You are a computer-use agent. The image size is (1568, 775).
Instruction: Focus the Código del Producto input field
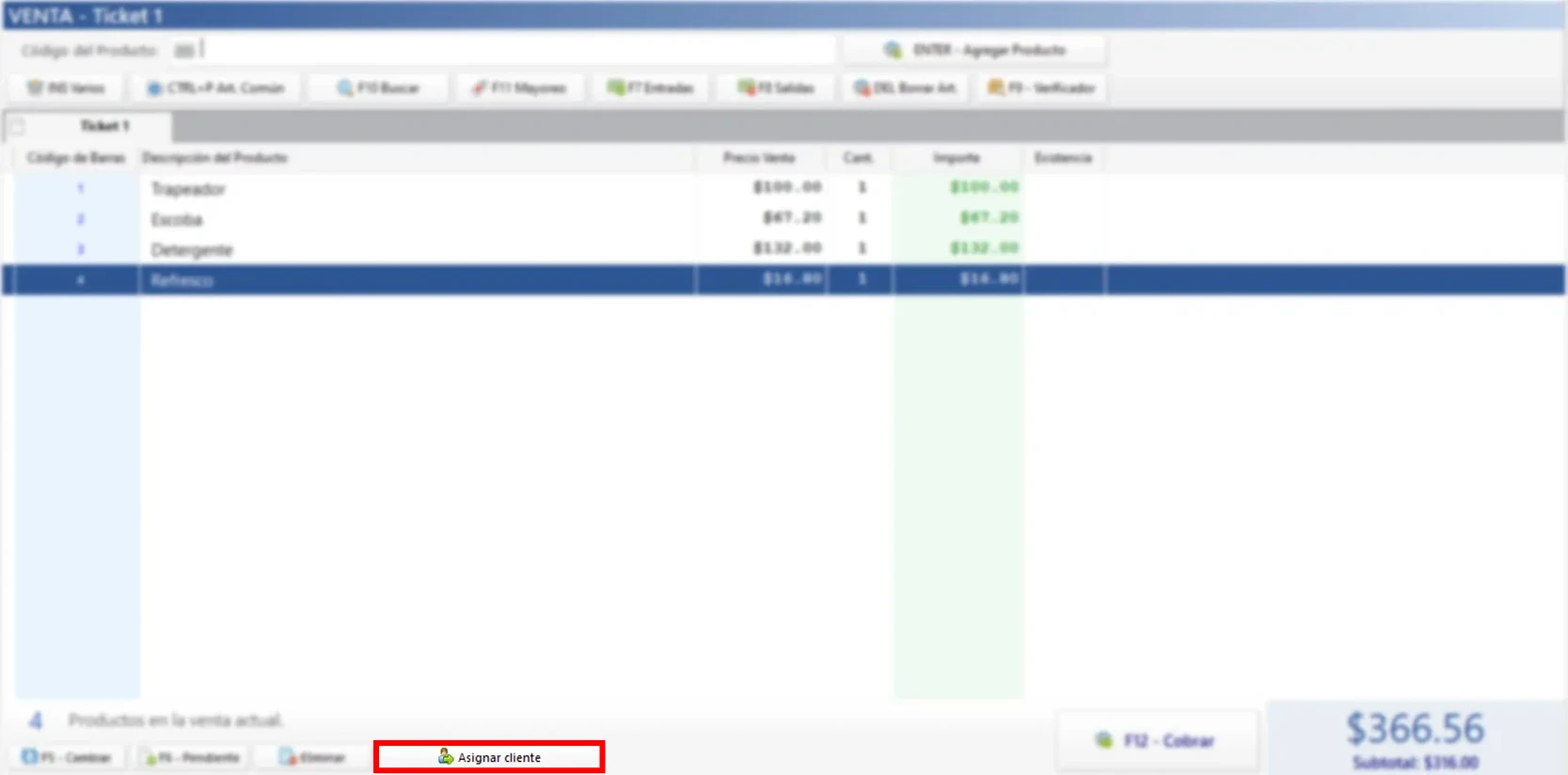tap(517, 50)
